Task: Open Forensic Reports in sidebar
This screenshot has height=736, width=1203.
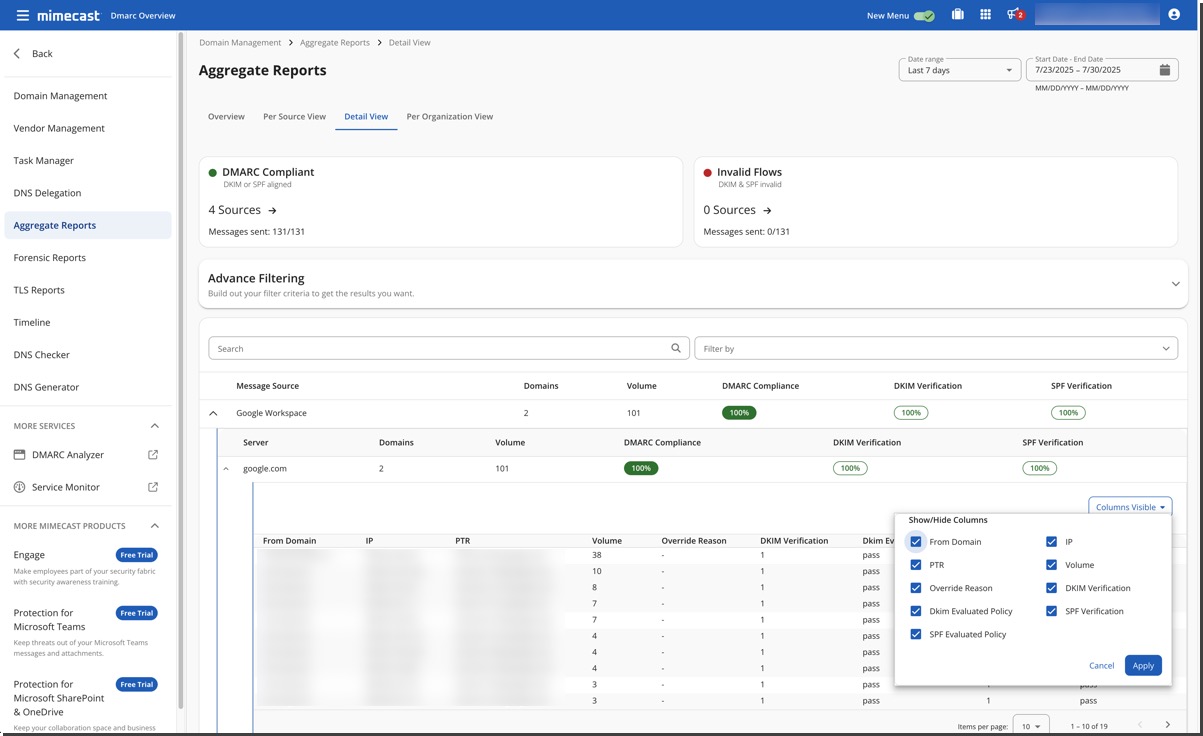Action: tap(50, 257)
